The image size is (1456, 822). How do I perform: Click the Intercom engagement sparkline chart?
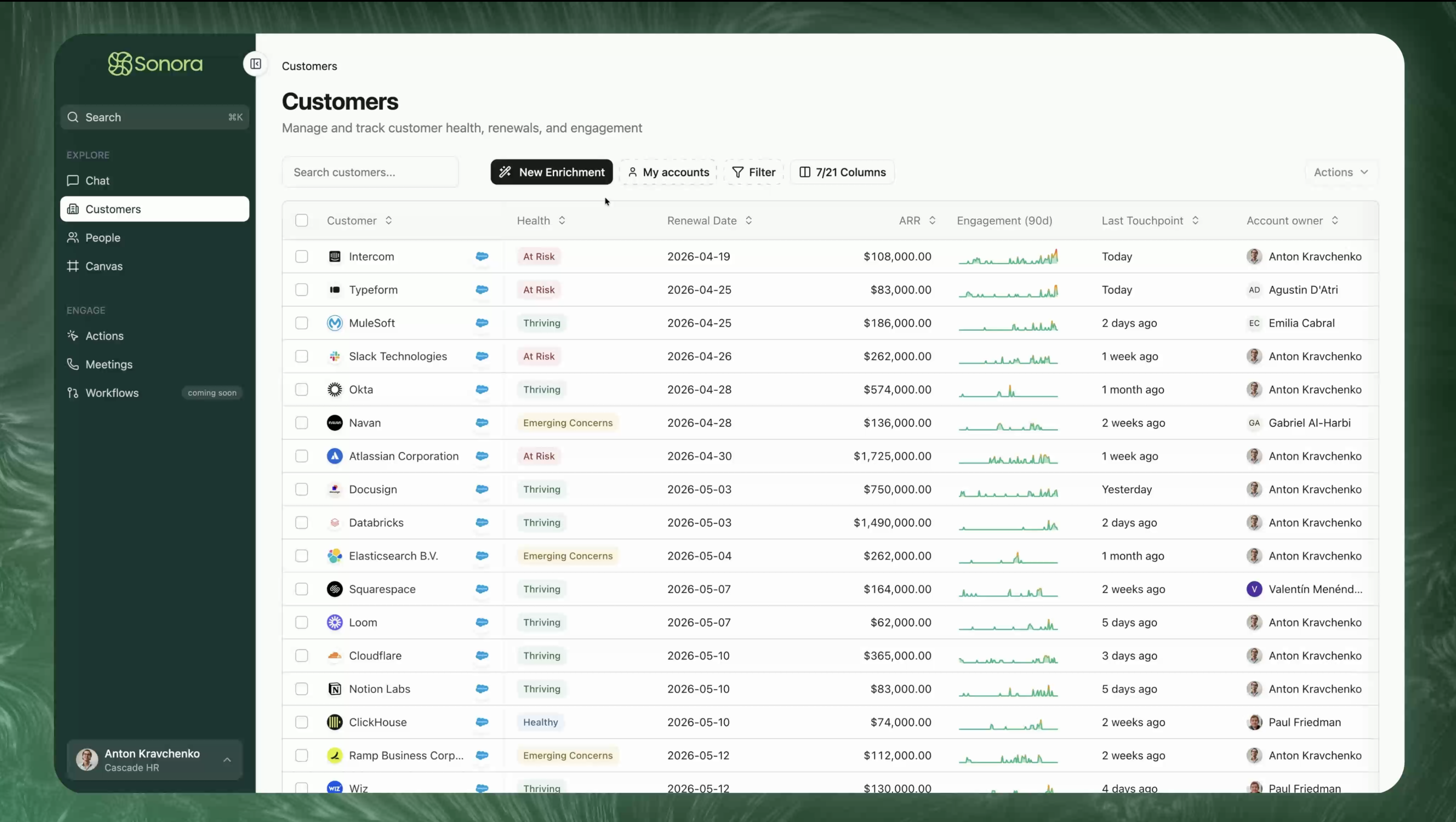click(x=1008, y=258)
